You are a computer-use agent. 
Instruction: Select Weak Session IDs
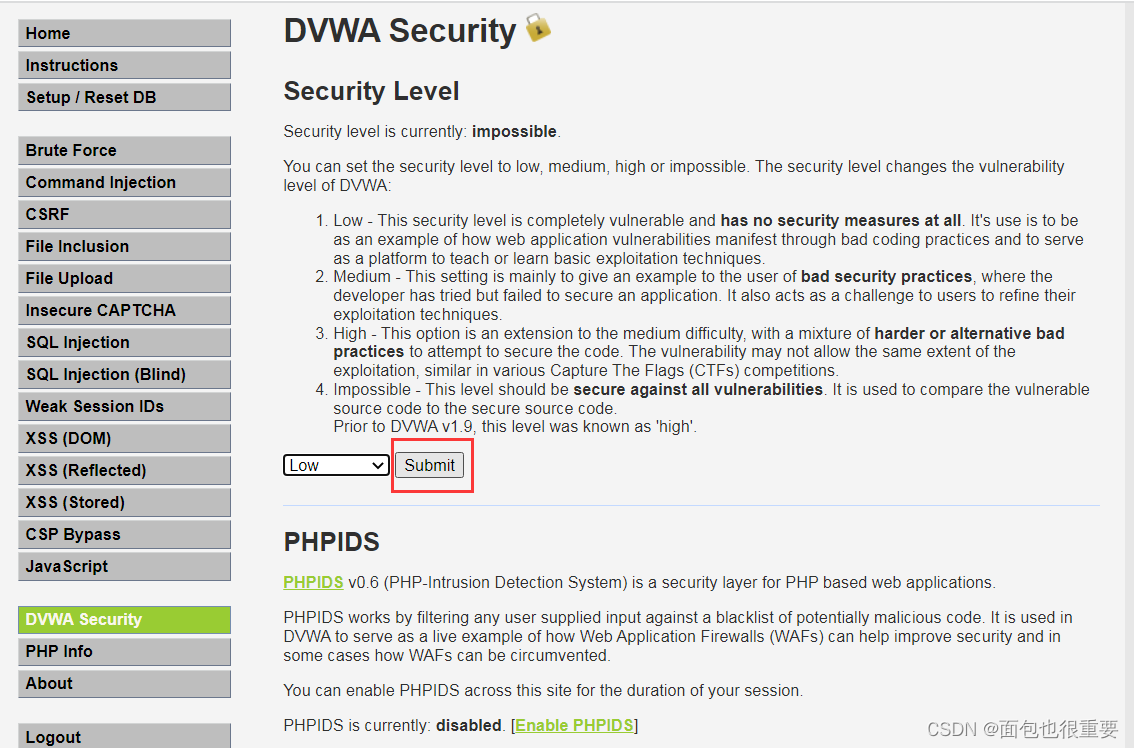pyautogui.click(x=124, y=406)
